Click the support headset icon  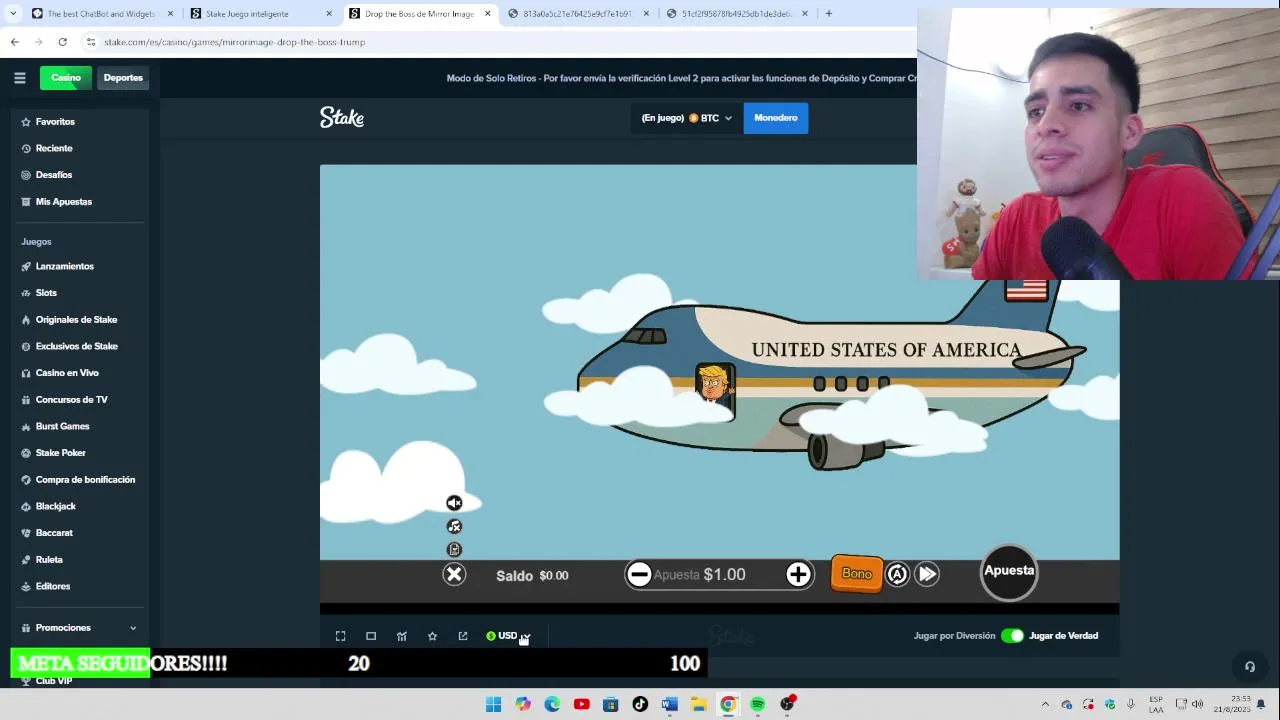point(1249,667)
